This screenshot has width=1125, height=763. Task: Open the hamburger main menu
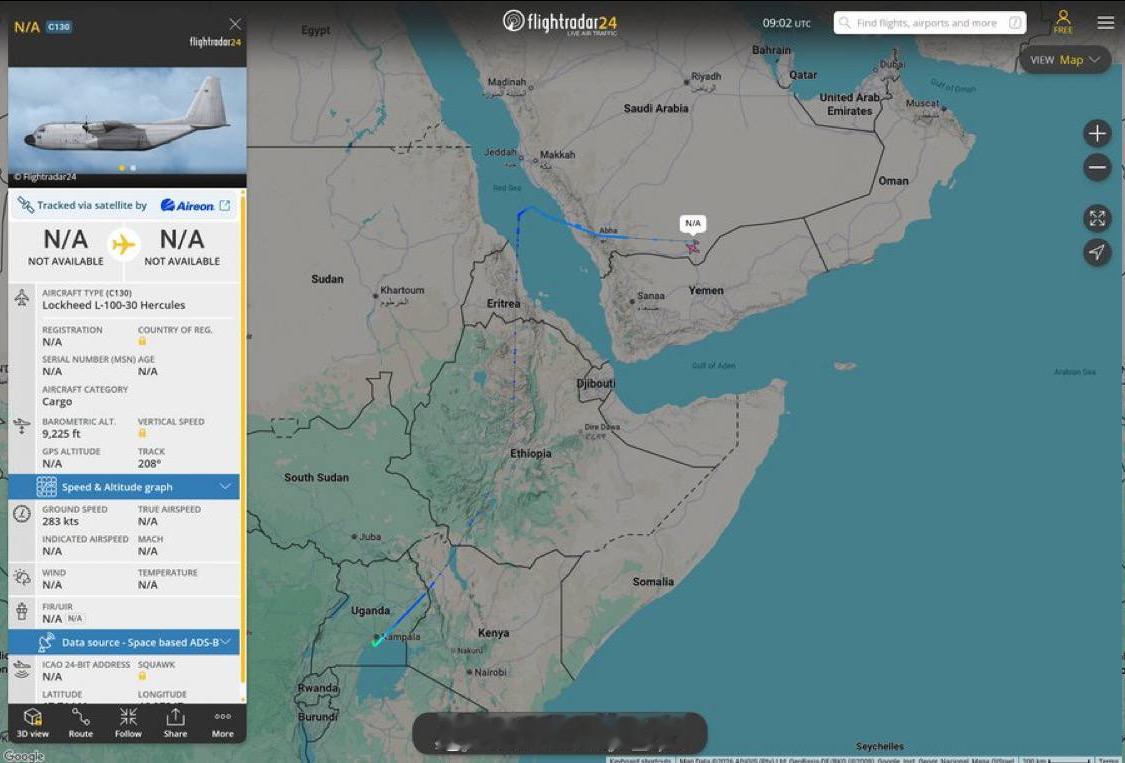[x=1106, y=22]
